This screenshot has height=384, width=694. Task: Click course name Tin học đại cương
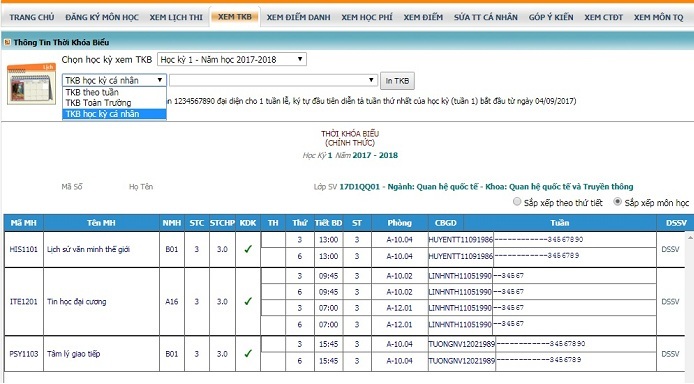click(77, 302)
